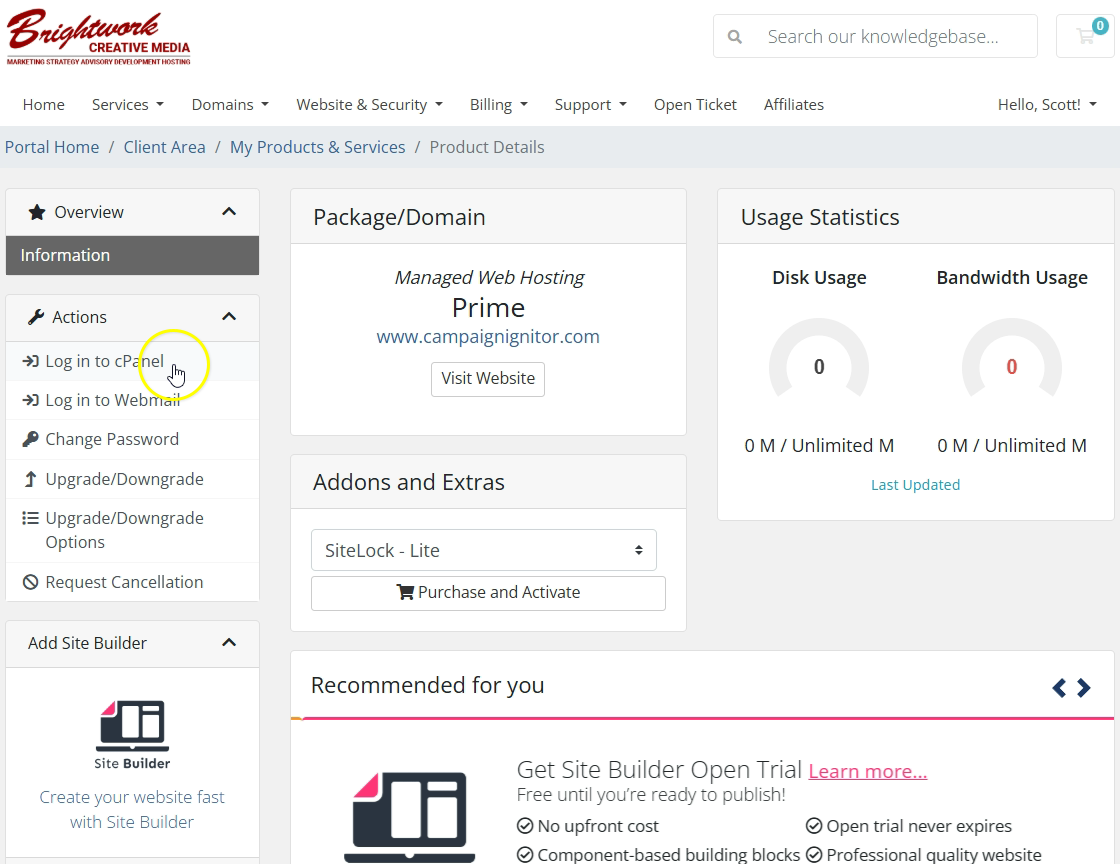Collapse the Overview panel chevron

[229, 211]
